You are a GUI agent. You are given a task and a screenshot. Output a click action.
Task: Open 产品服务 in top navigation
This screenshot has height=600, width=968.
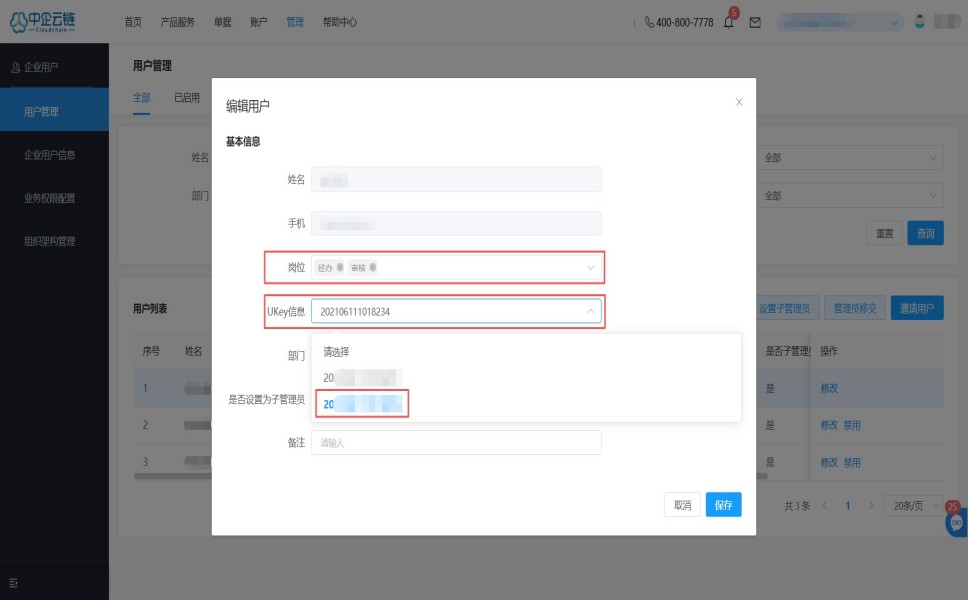pos(178,22)
